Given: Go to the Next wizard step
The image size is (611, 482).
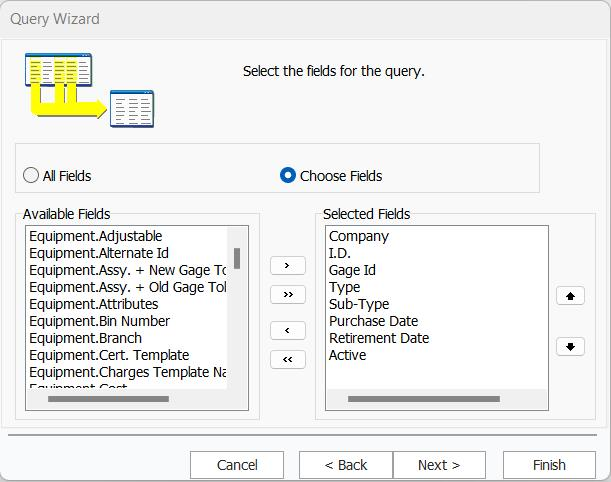Looking at the screenshot, I should tap(439, 465).
